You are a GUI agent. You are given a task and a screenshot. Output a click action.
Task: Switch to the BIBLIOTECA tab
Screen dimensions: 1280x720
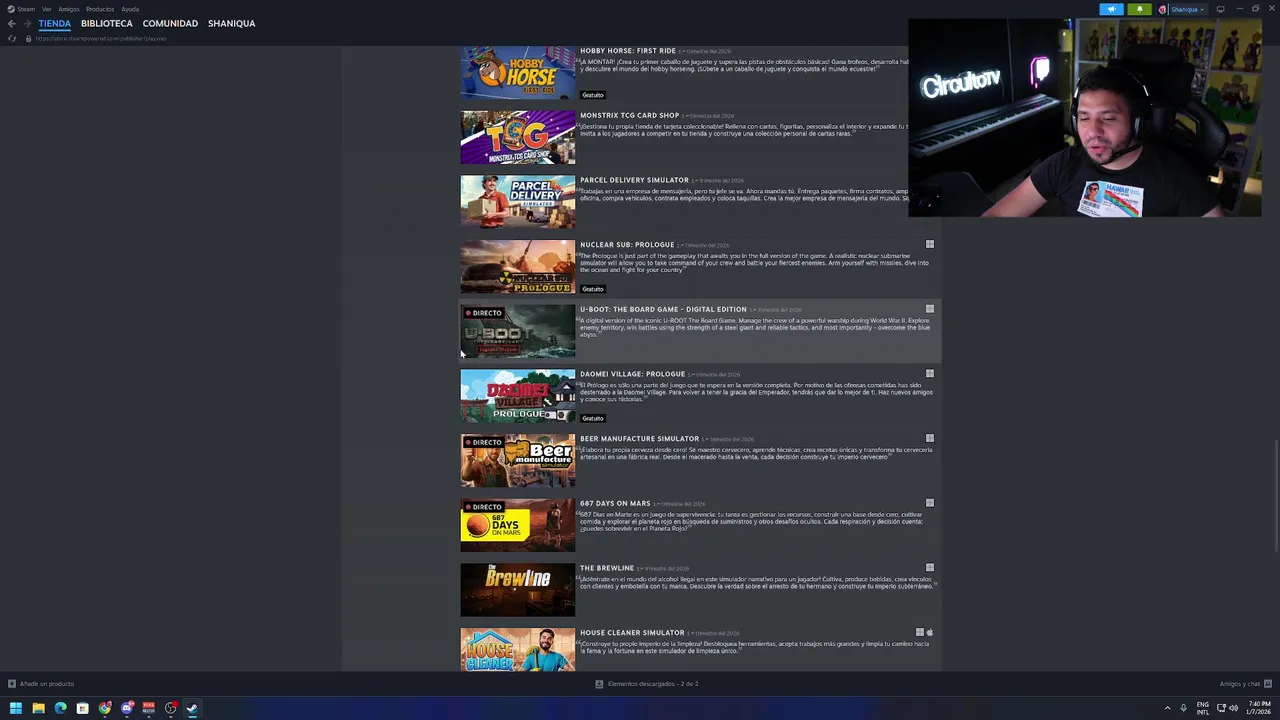point(107,23)
